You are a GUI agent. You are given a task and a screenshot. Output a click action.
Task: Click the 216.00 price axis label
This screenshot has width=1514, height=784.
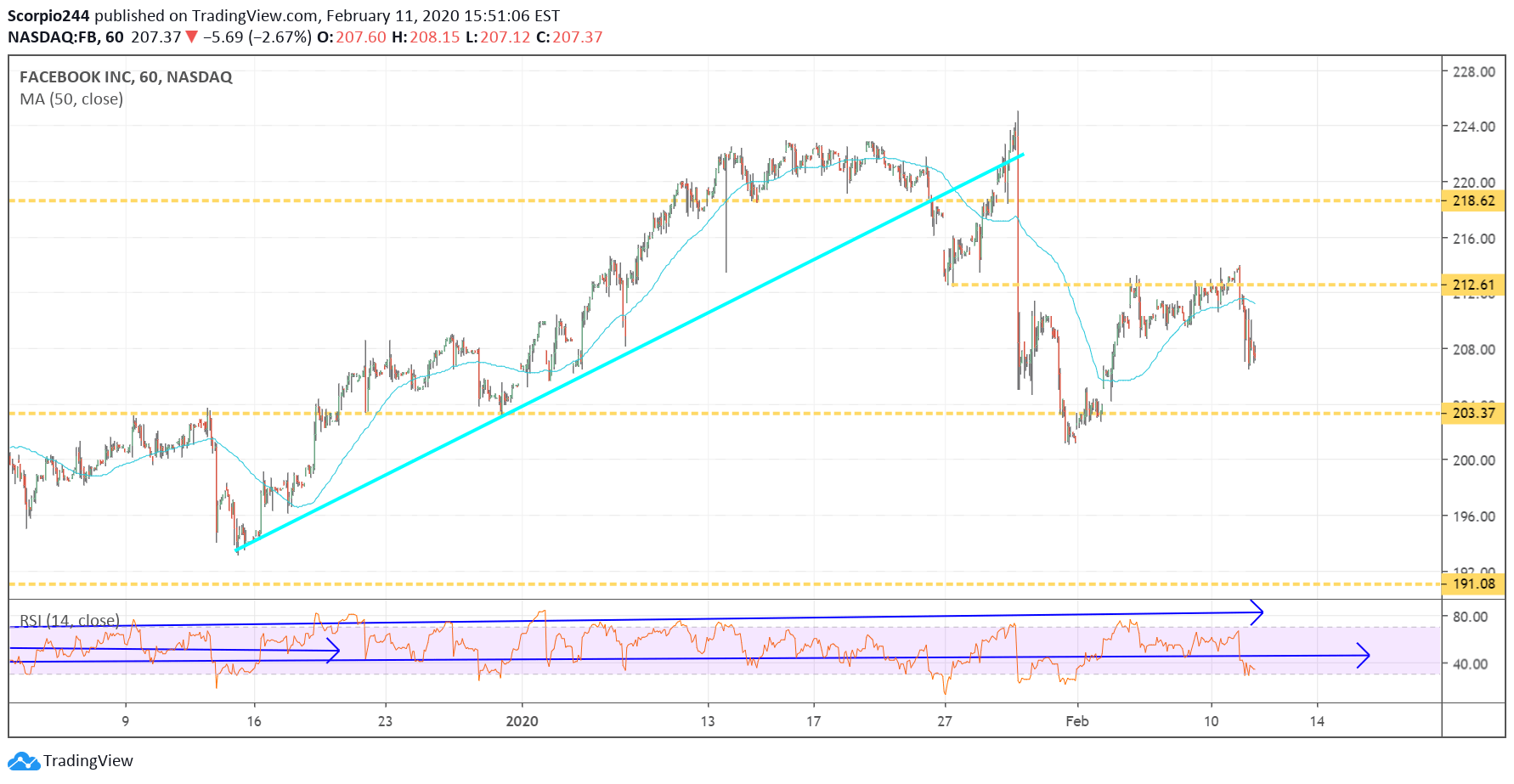click(1474, 239)
